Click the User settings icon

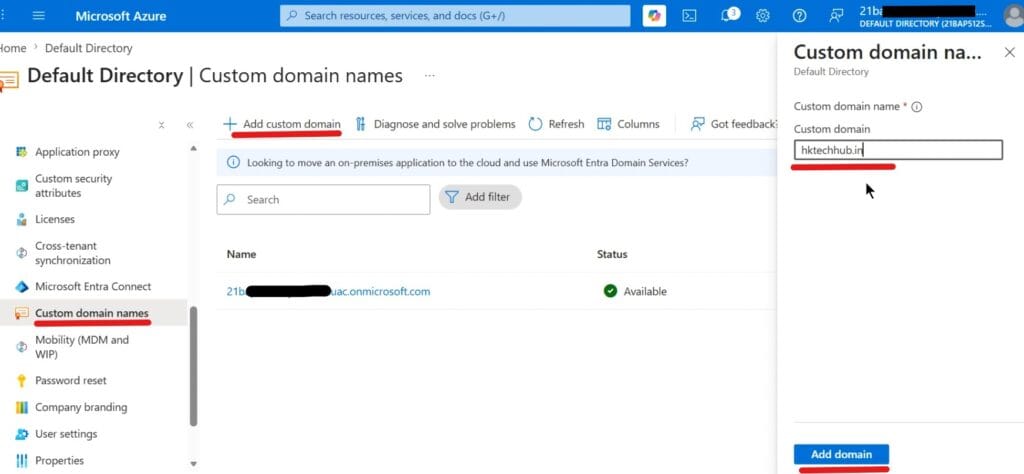[22, 434]
